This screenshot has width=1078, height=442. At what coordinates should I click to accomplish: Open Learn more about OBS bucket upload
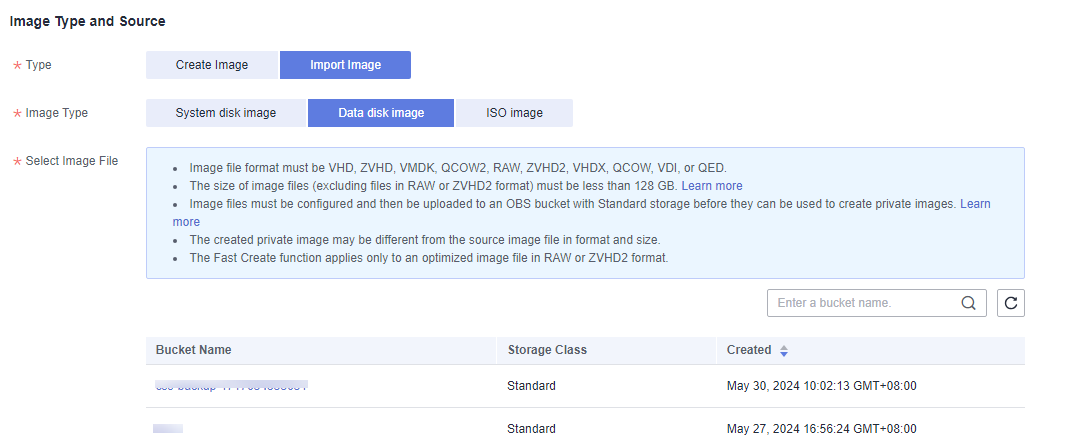tap(975, 204)
